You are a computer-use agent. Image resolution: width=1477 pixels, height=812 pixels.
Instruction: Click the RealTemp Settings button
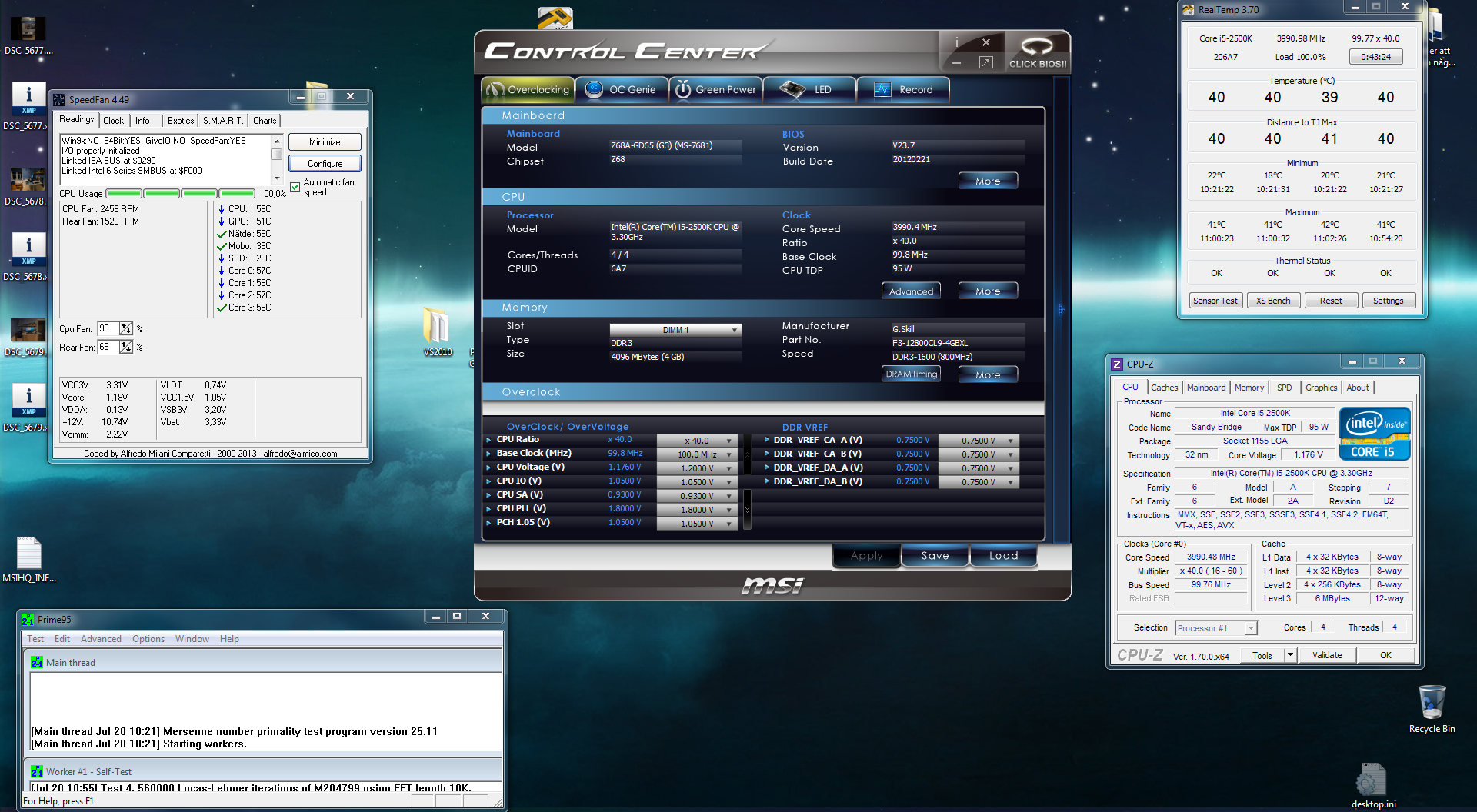[1388, 301]
